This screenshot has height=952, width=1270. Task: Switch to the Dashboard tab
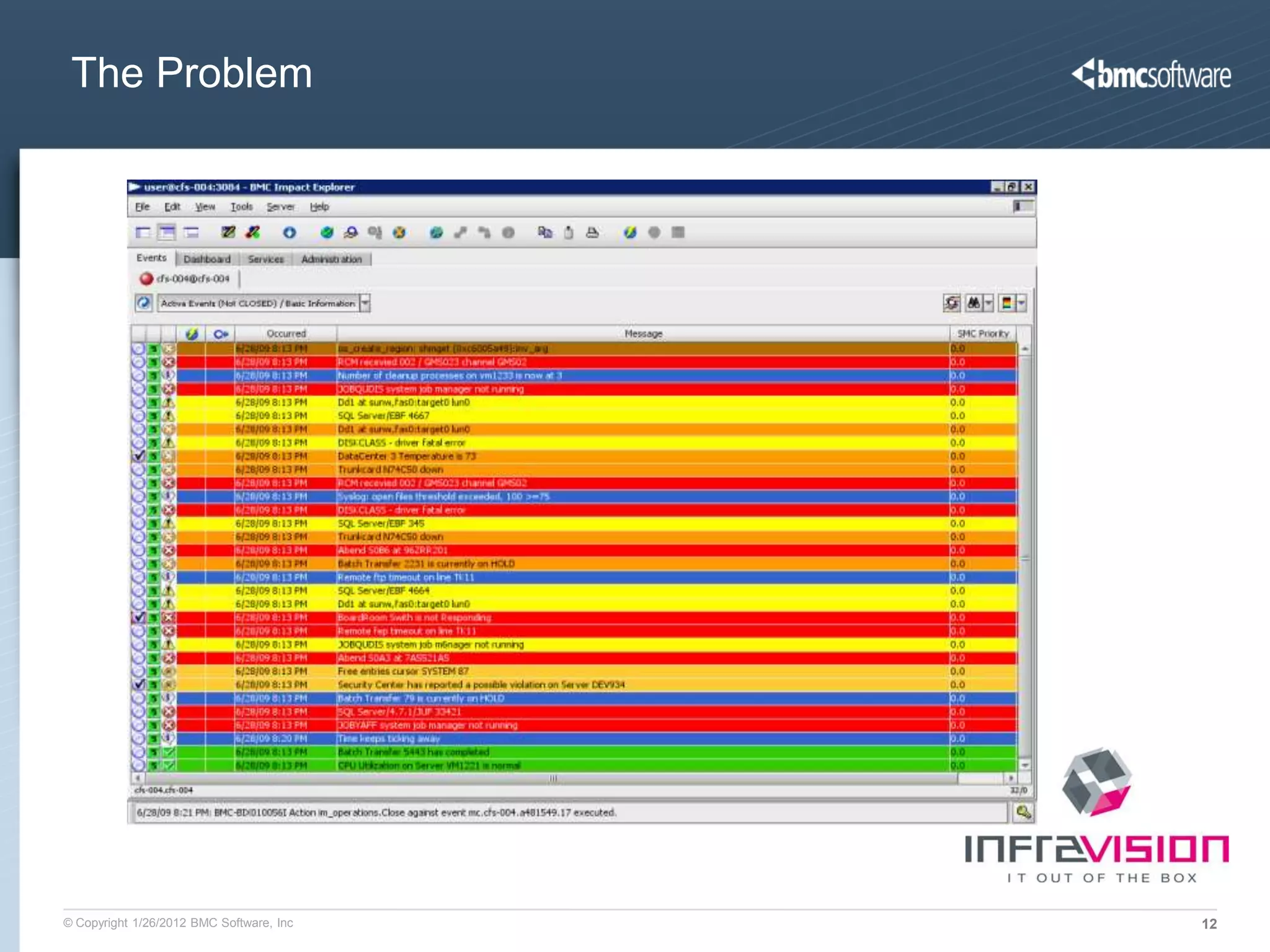tap(207, 259)
